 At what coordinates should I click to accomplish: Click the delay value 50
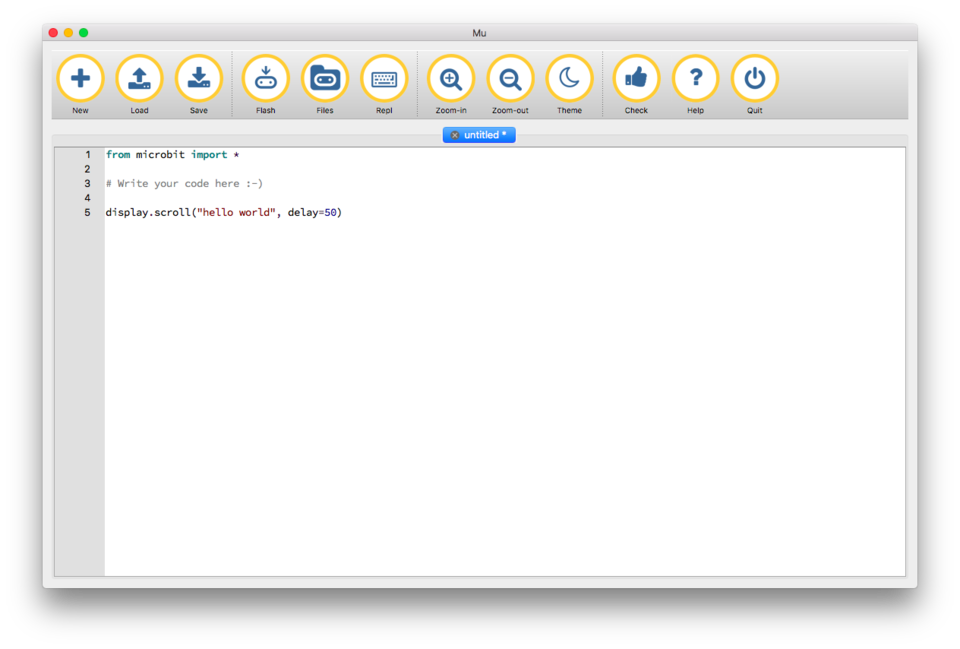(x=331, y=212)
